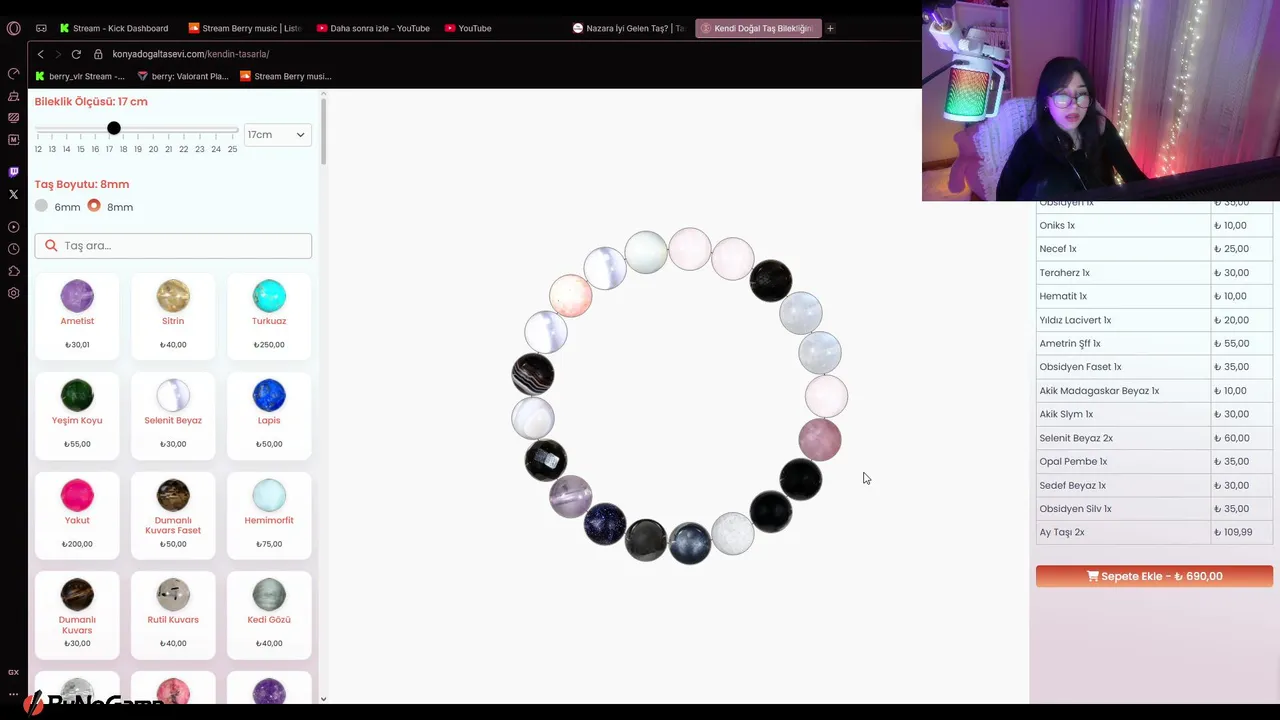Image resolution: width=1280 pixels, height=720 pixels.
Task: Click the search magnifier icon
Action: pos(51,246)
